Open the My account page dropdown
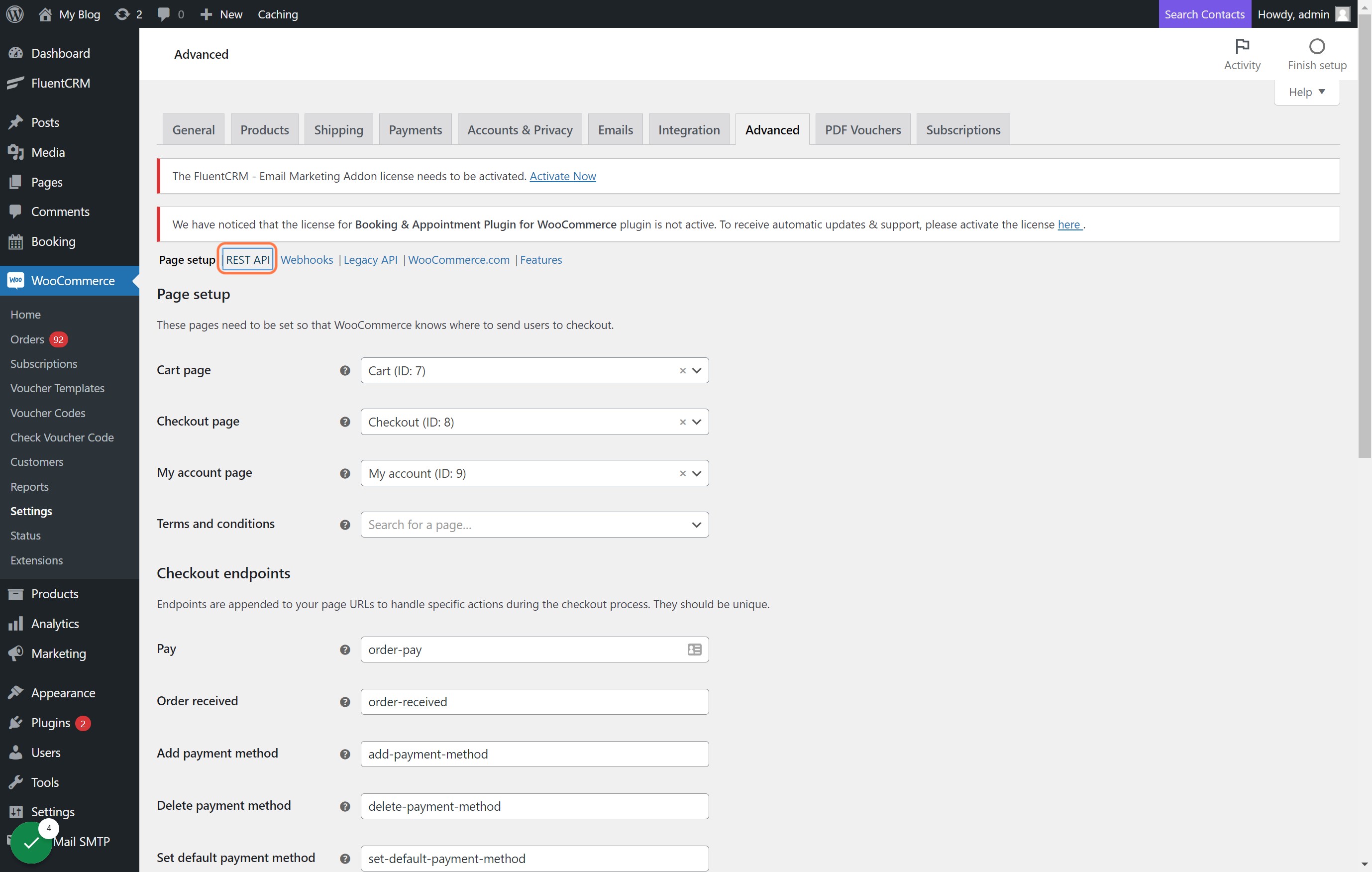This screenshot has height=872, width=1372. tap(696, 473)
